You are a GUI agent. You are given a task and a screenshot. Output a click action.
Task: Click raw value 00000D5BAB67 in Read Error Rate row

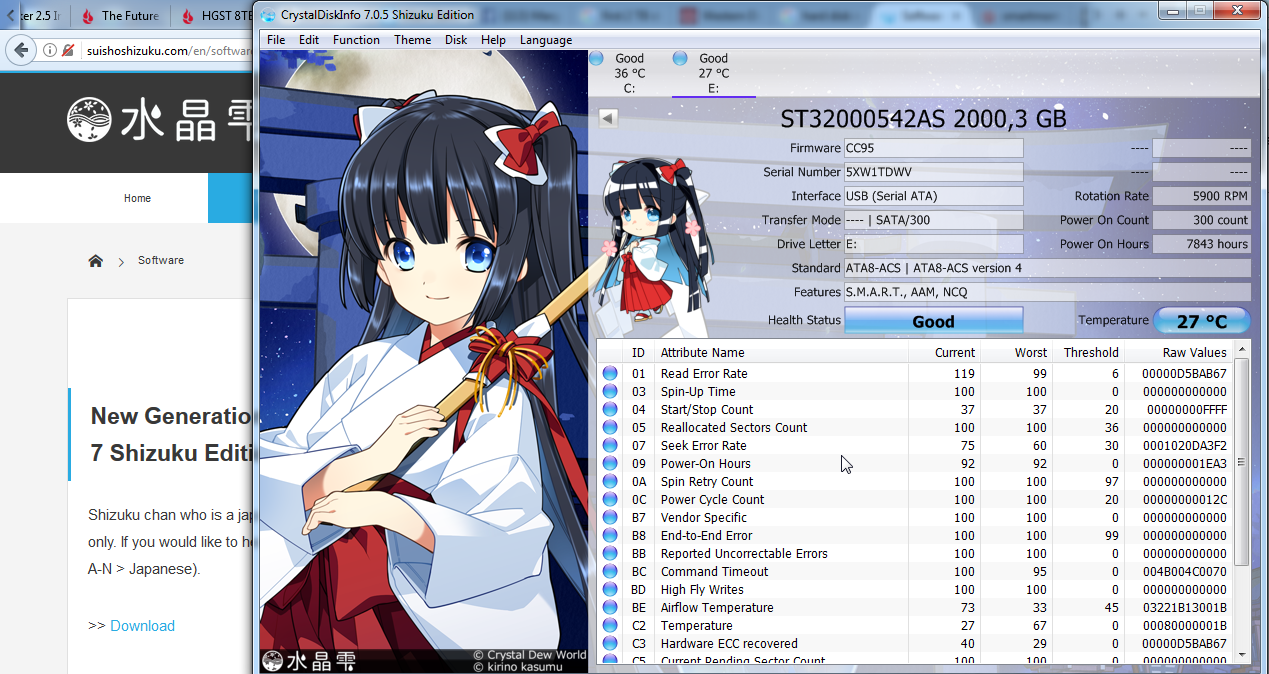(1185, 374)
